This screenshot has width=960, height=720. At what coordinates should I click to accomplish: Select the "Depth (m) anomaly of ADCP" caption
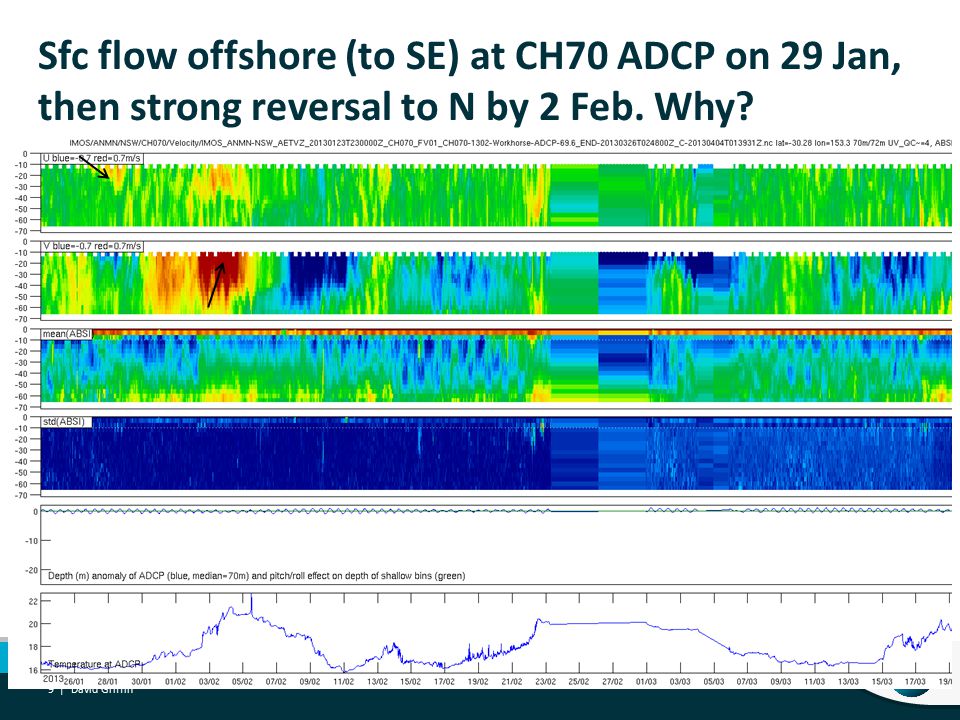[x=256, y=576]
